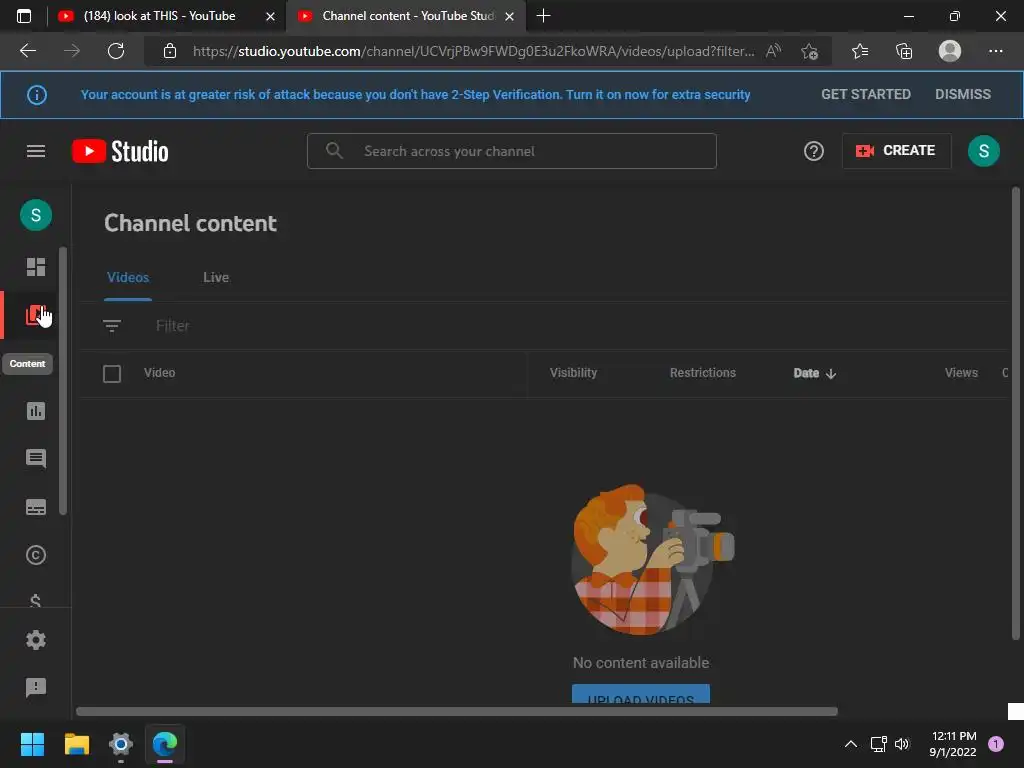Image resolution: width=1024 pixels, height=768 pixels.
Task: Tick the select all videos checkbox
Action: (x=112, y=374)
